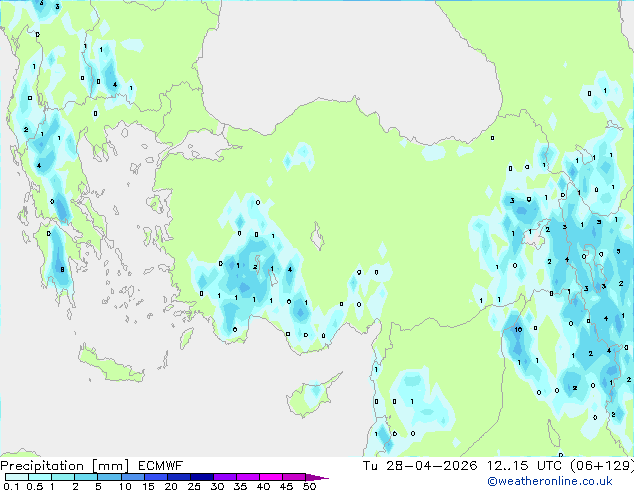Image resolution: width=634 pixels, height=490 pixels.
Task: Pick the 15–20 mm legend swatch
Action: (155, 477)
